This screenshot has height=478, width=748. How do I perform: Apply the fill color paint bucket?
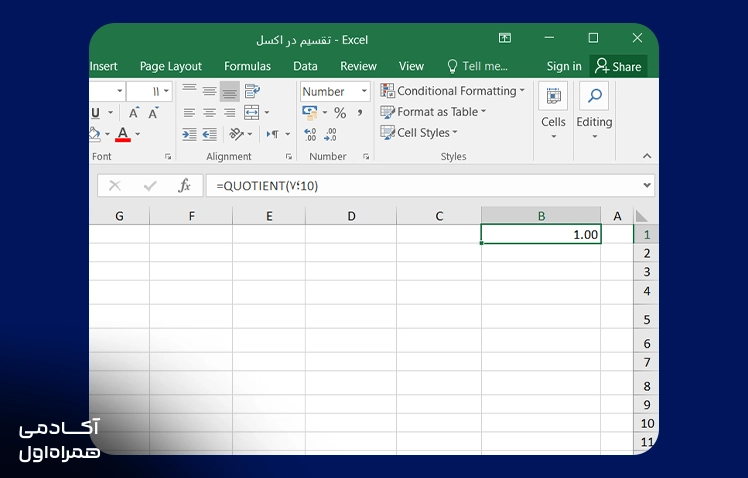click(x=95, y=134)
